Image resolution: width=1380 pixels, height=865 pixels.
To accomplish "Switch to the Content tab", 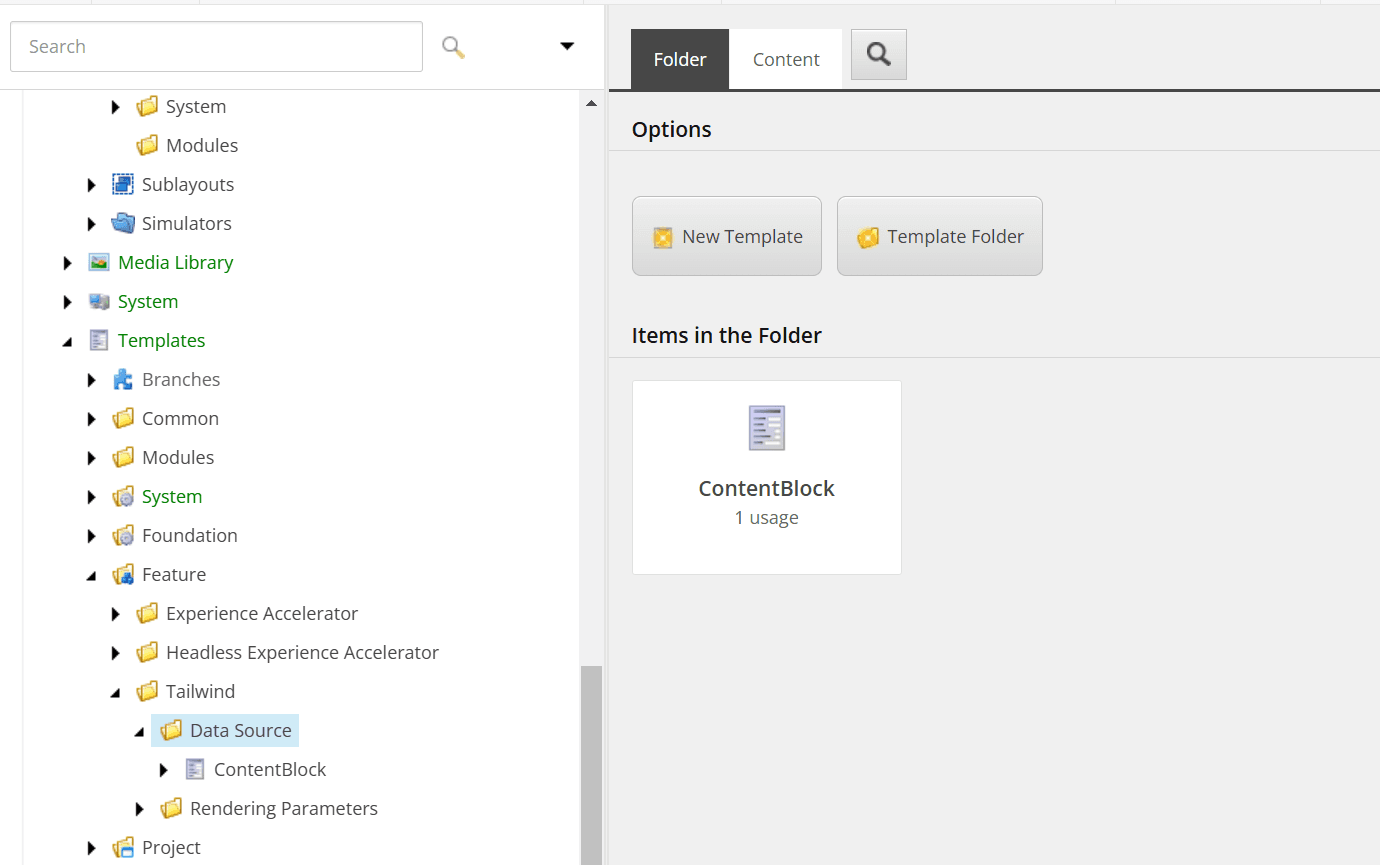I will pos(786,60).
